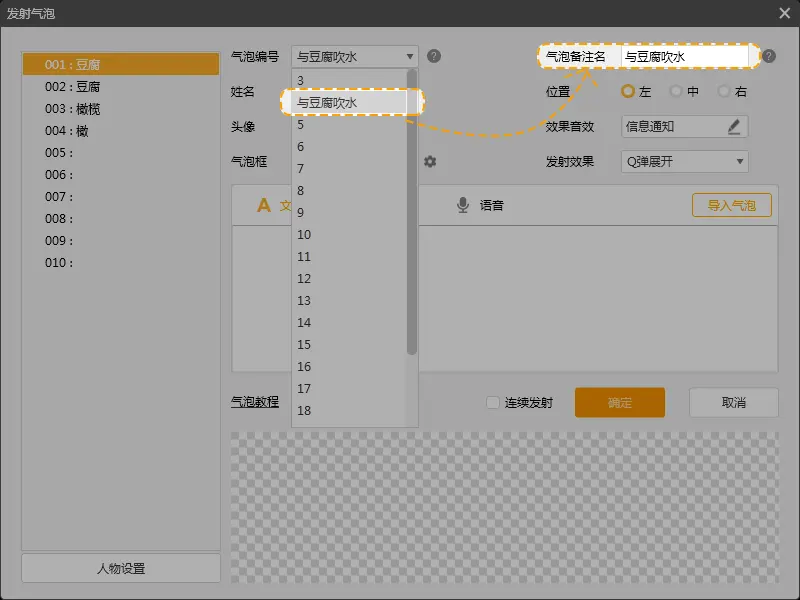Collapse the 气泡编号 dropdown
Screen dimensions: 800x600
pyautogui.click(x=409, y=56)
